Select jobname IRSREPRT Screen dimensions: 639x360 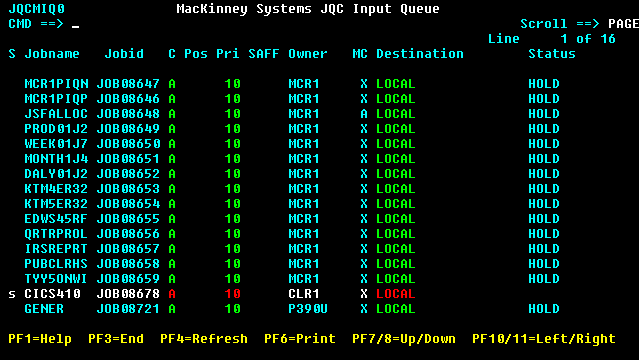tap(56, 249)
